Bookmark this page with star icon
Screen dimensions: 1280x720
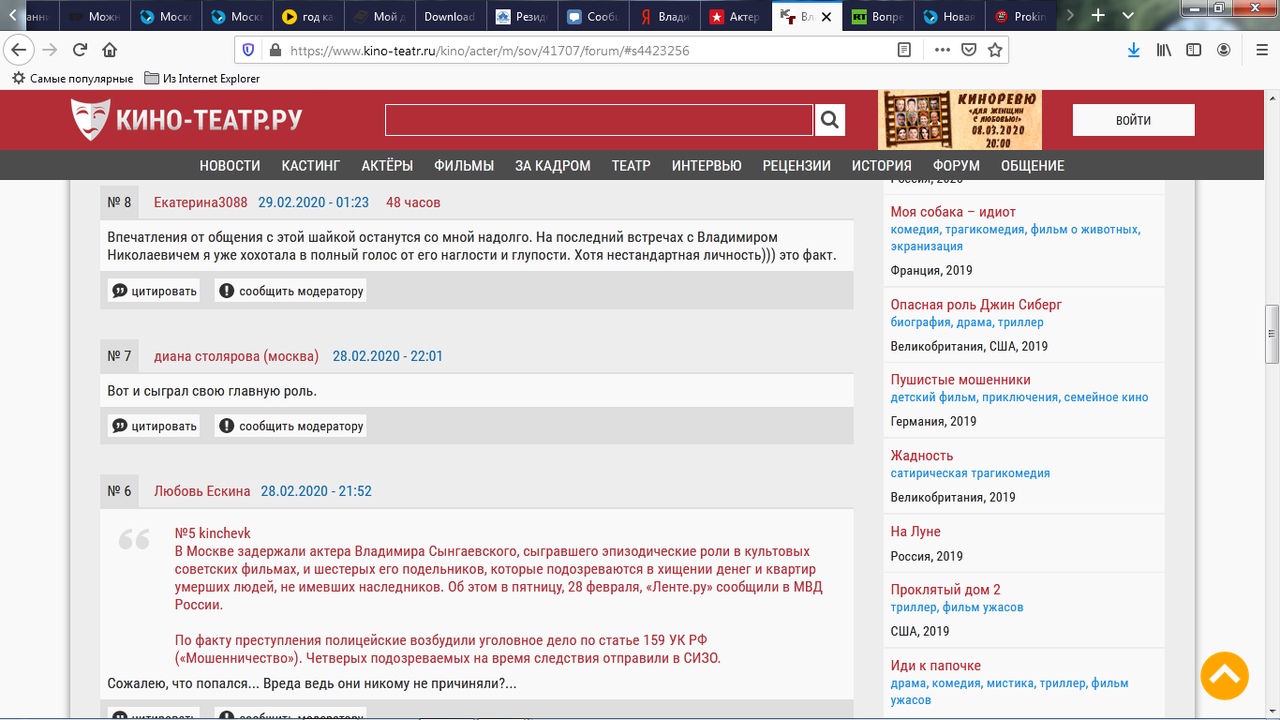(x=995, y=50)
